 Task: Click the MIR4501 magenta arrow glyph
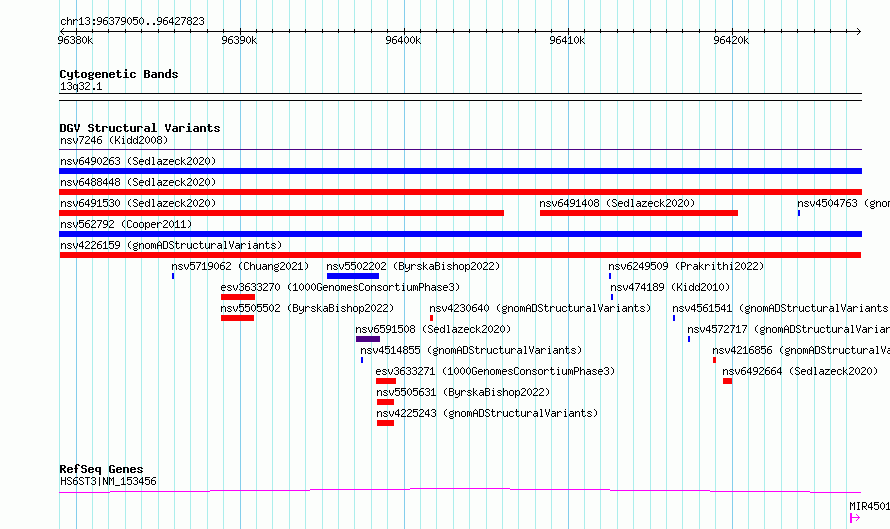[x=855, y=518]
